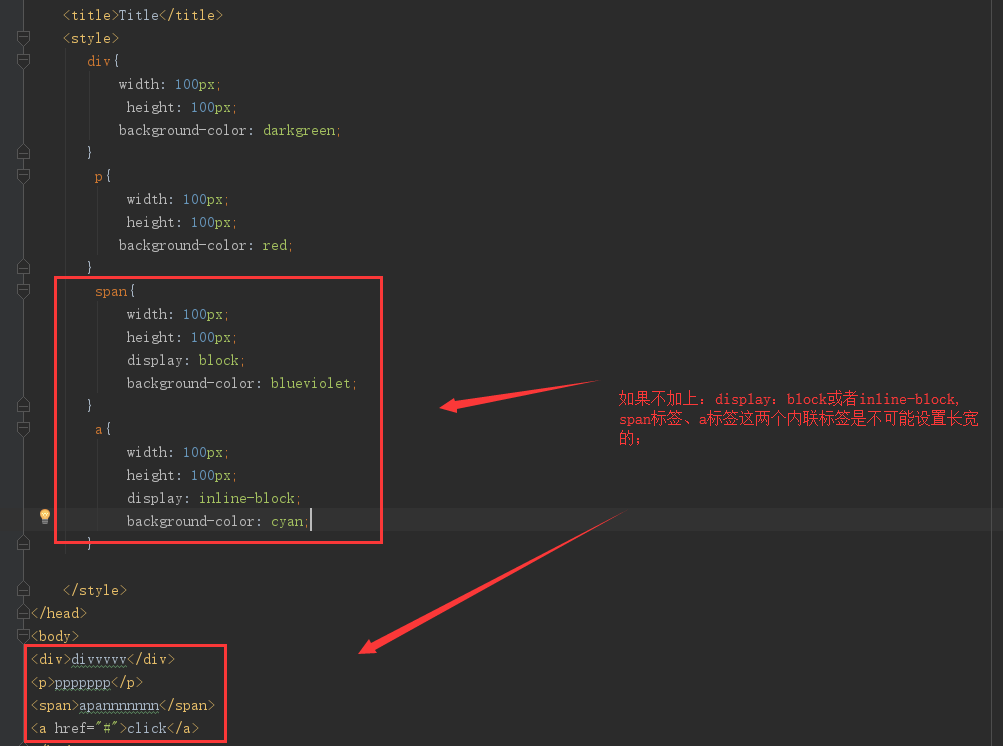This screenshot has width=1003, height=746.
Task: Collapse the head section fold marker
Action: [x=22, y=613]
